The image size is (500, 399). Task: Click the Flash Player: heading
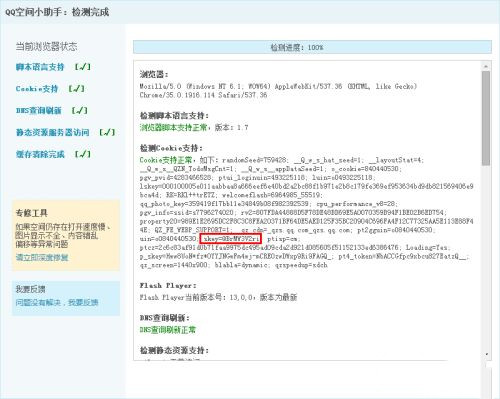[x=168, y=285]
